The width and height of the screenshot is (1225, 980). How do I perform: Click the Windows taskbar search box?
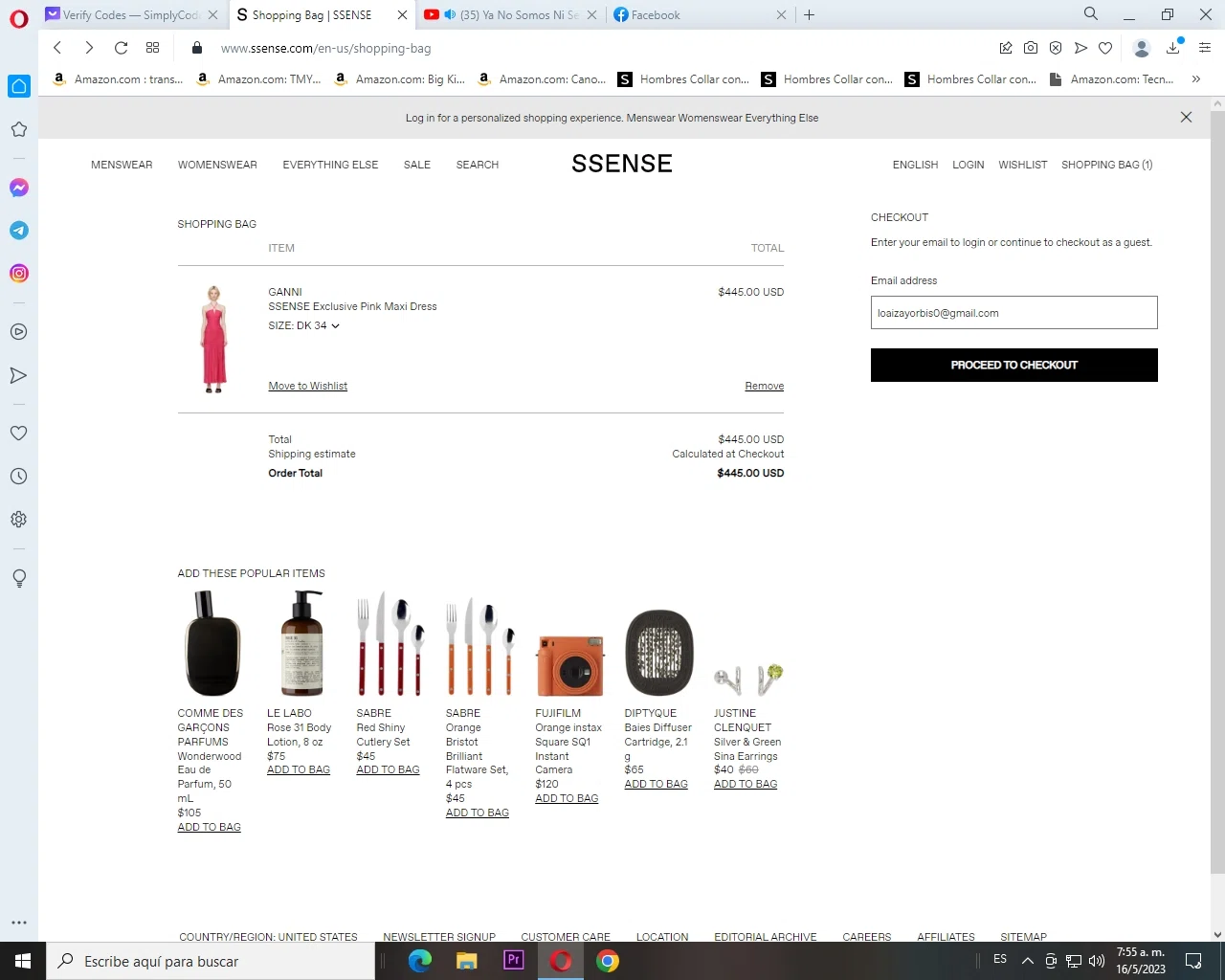(211, 961)
